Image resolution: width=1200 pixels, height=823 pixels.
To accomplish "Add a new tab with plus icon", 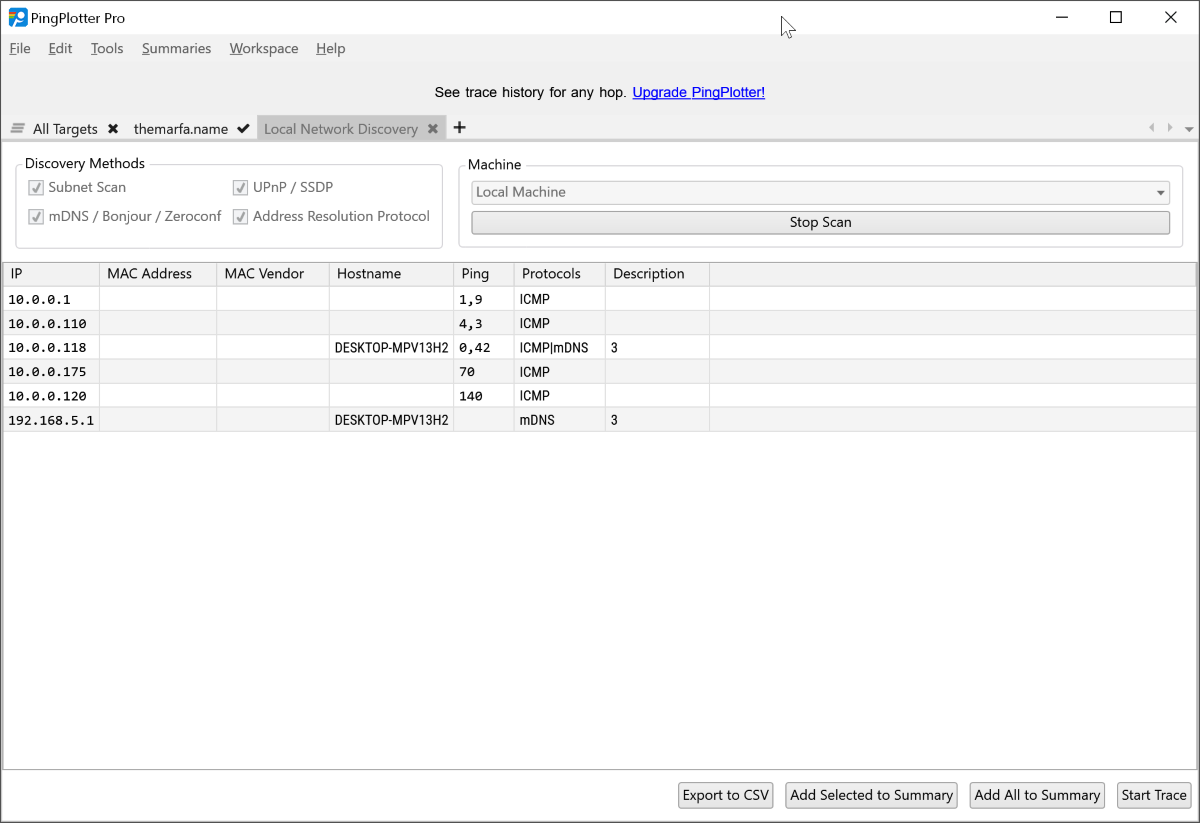I will tap(460, 128).
